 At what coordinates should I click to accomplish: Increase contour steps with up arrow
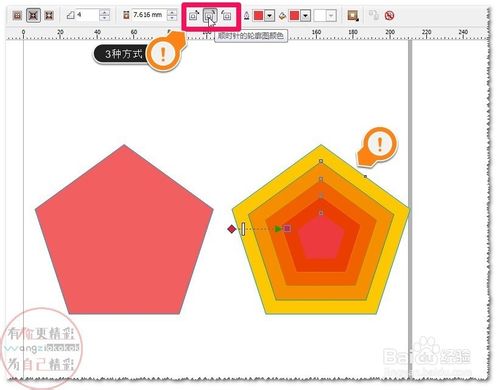(x=105, y=12)
